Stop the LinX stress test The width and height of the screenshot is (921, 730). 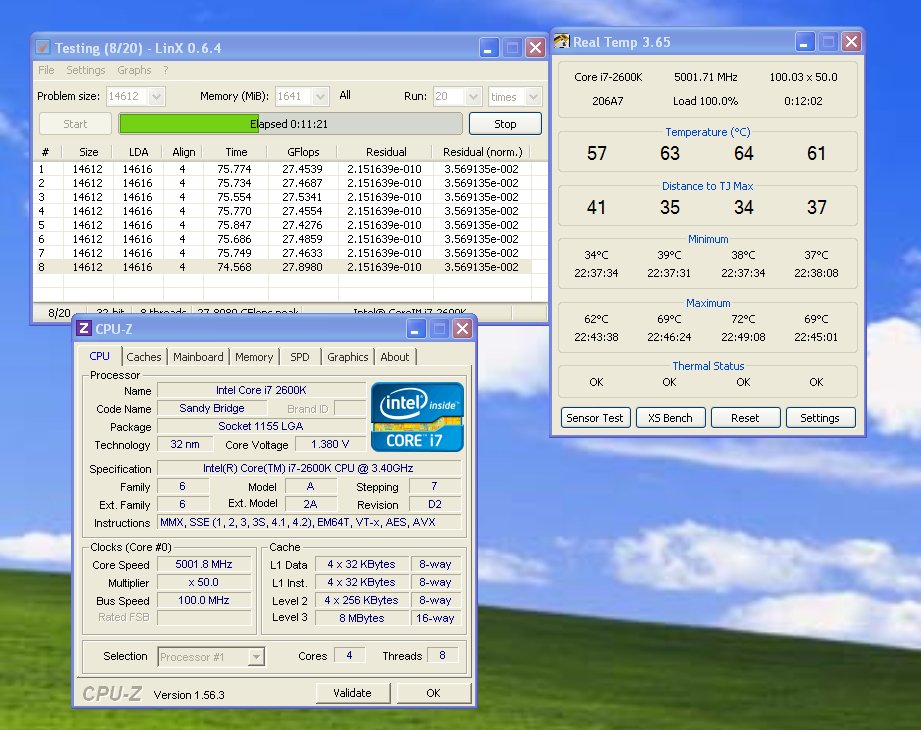point(505,124)
